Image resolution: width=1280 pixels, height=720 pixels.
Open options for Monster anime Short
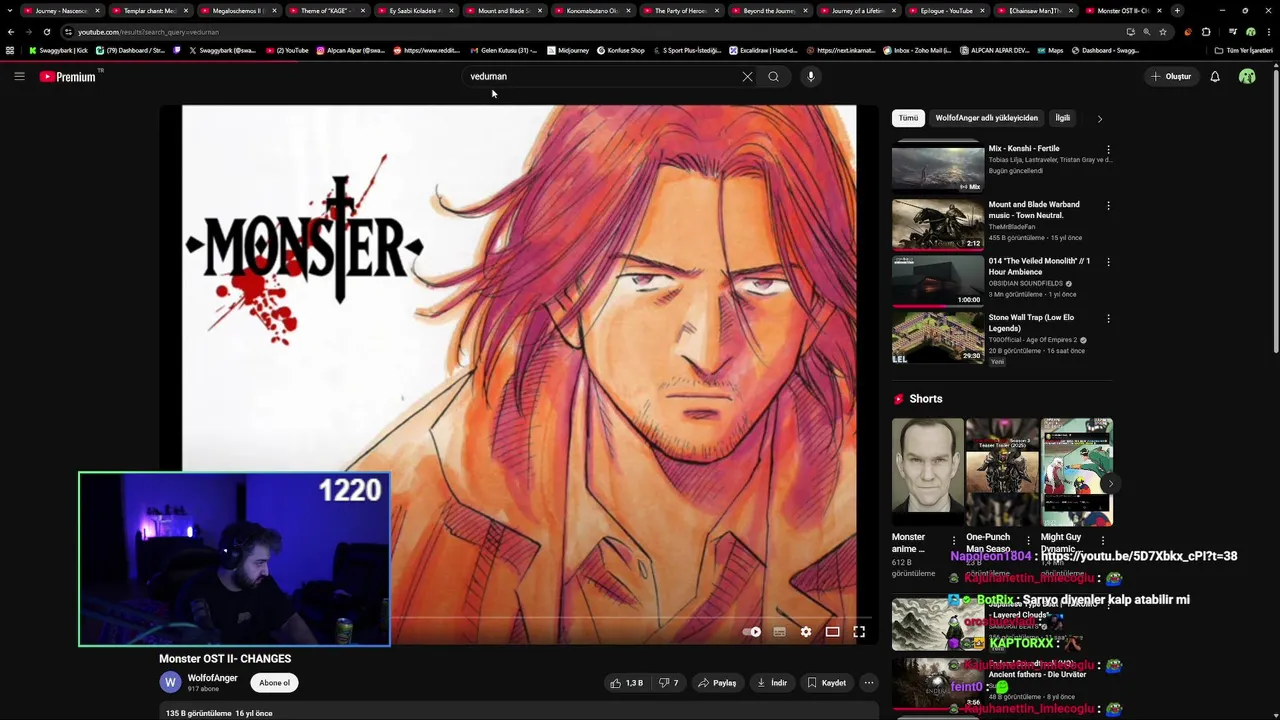click(x=954, y=541)
